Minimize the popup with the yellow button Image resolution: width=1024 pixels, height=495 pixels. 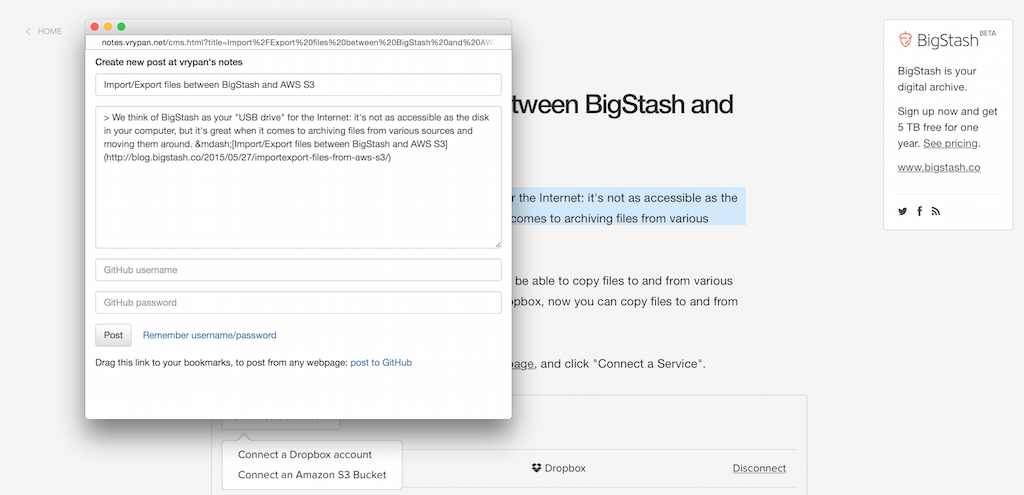point(108,27)
